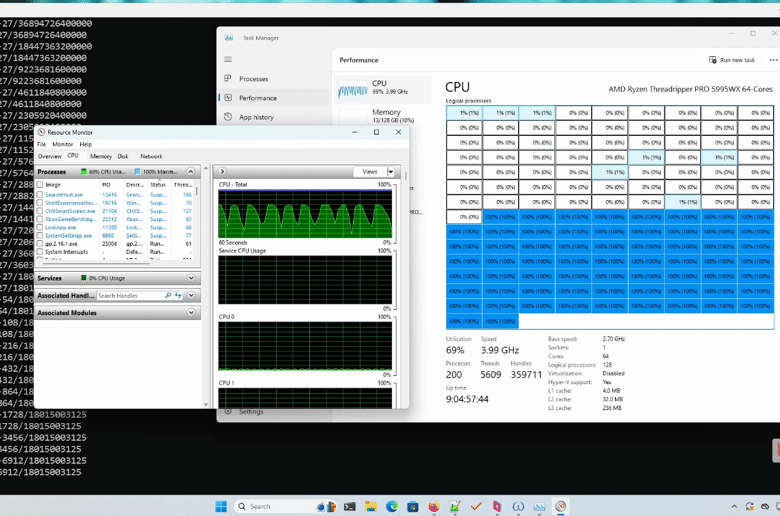Collapse the Processes section chevron

(191, 171)
